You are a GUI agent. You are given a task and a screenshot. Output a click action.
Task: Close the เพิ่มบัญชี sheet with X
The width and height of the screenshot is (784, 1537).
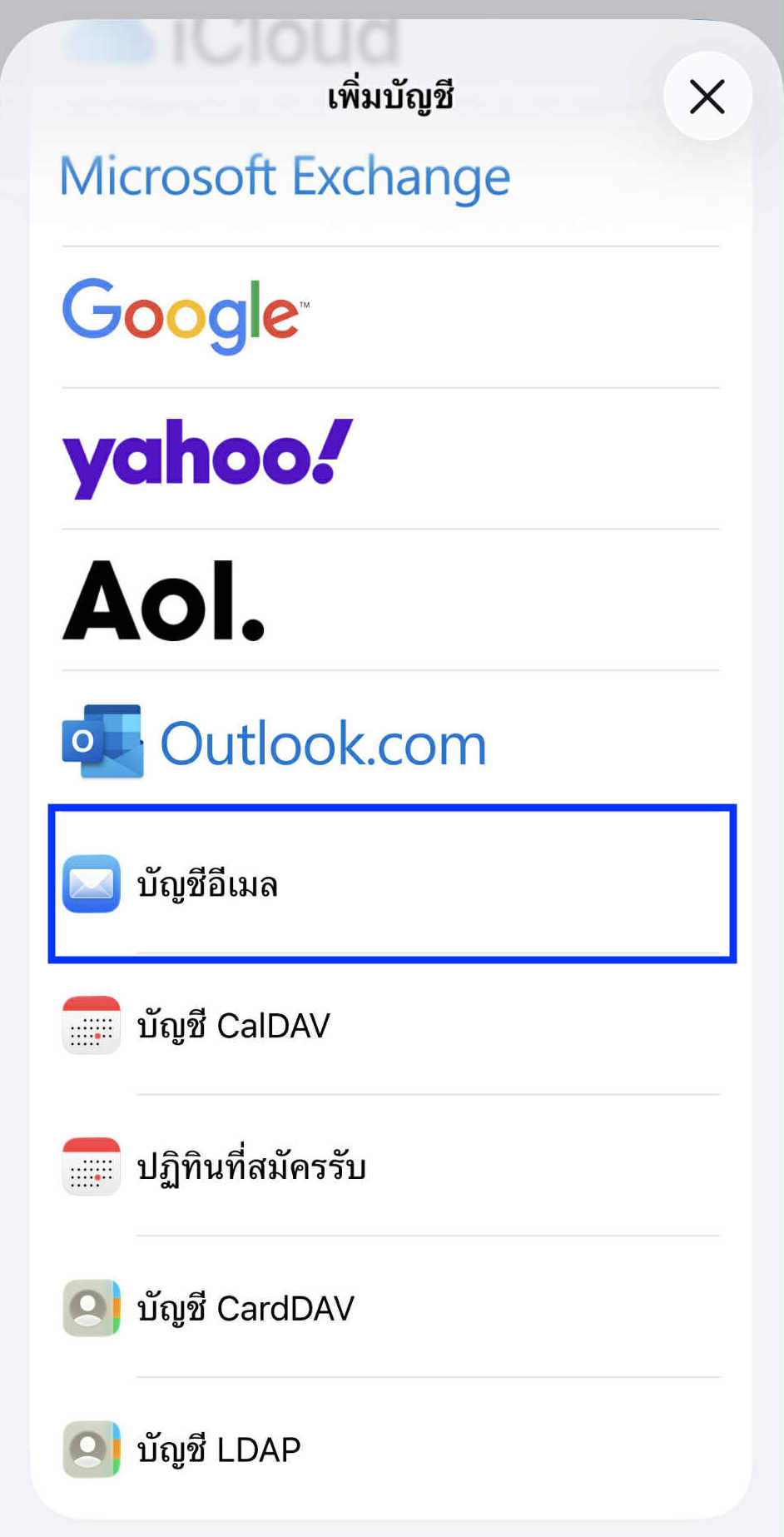(x=707, y=97)
